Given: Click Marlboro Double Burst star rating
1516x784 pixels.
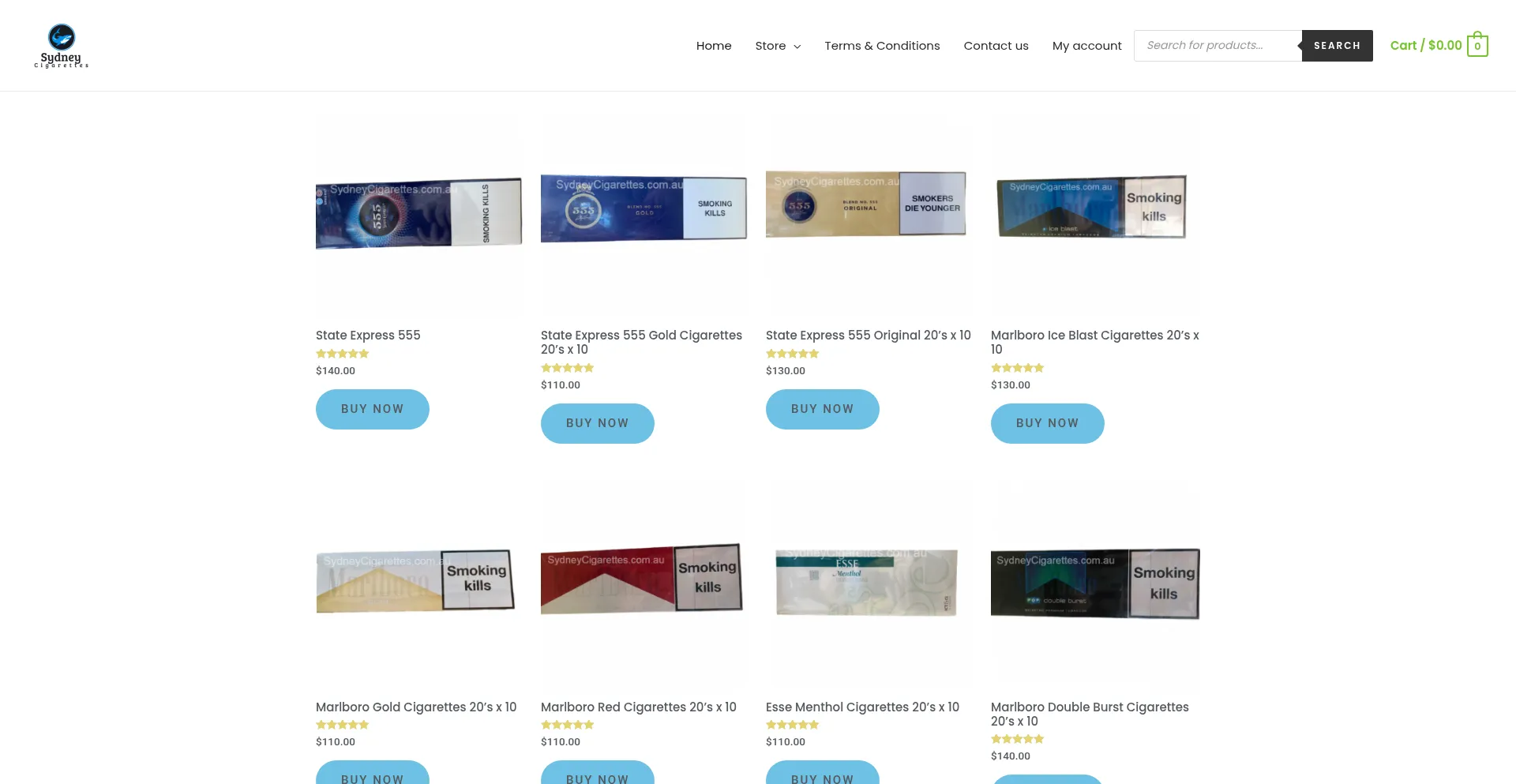Looking at the screenshot, I should (1018, 739).
